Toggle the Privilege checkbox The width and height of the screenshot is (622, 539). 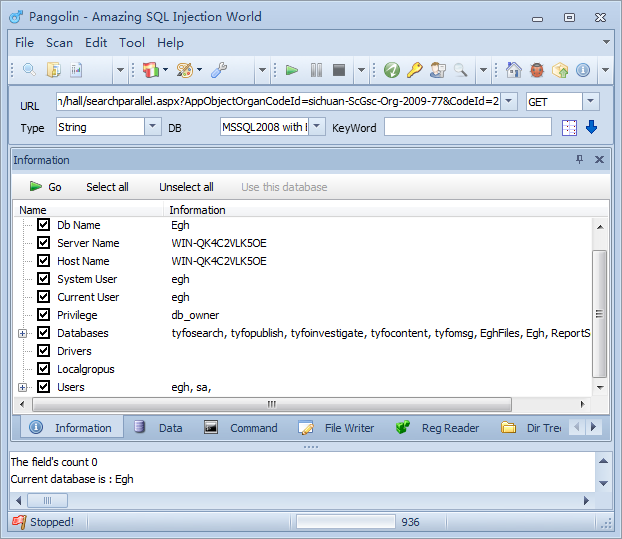(43, 315)
